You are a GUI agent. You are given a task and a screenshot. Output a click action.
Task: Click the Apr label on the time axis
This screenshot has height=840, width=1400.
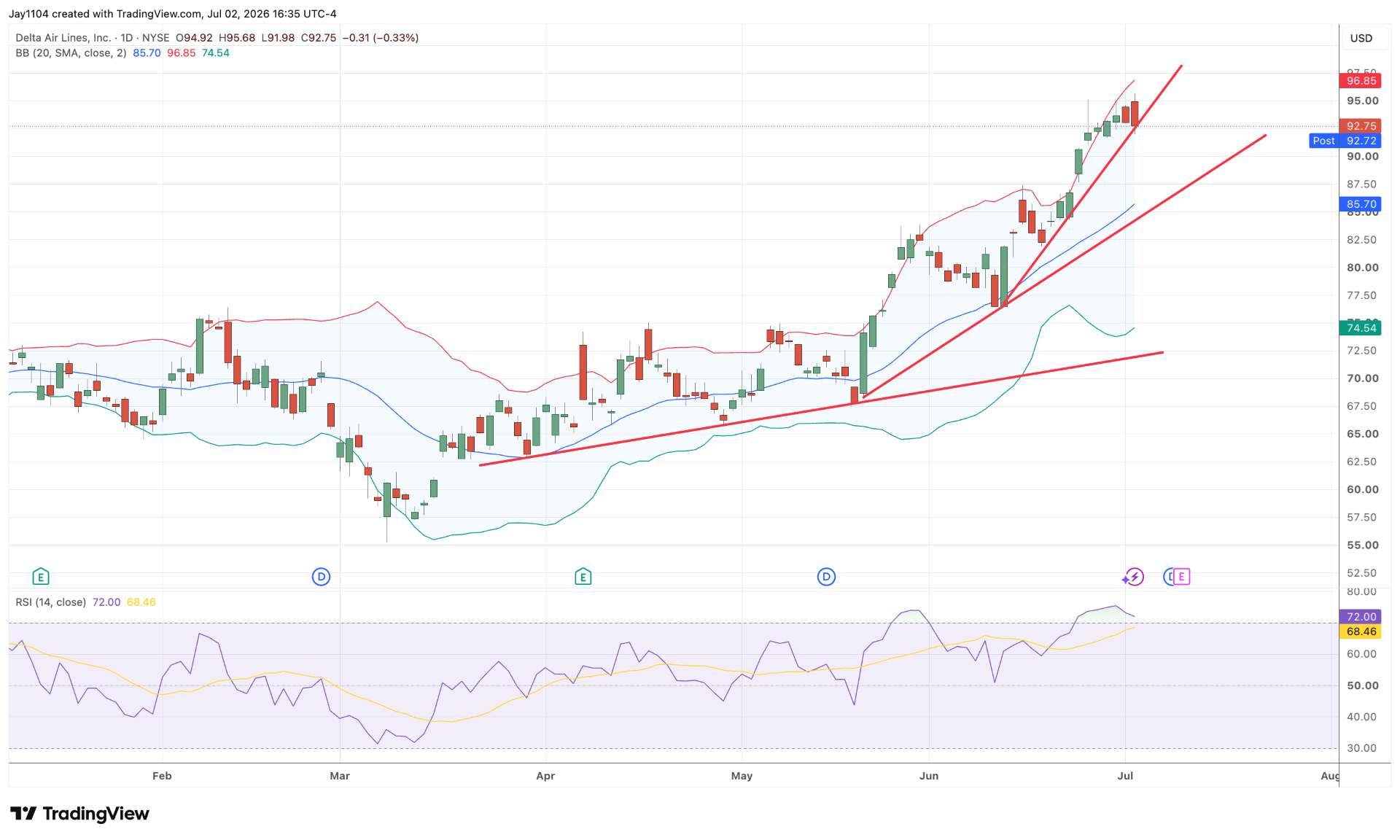[x=545, y=776]
